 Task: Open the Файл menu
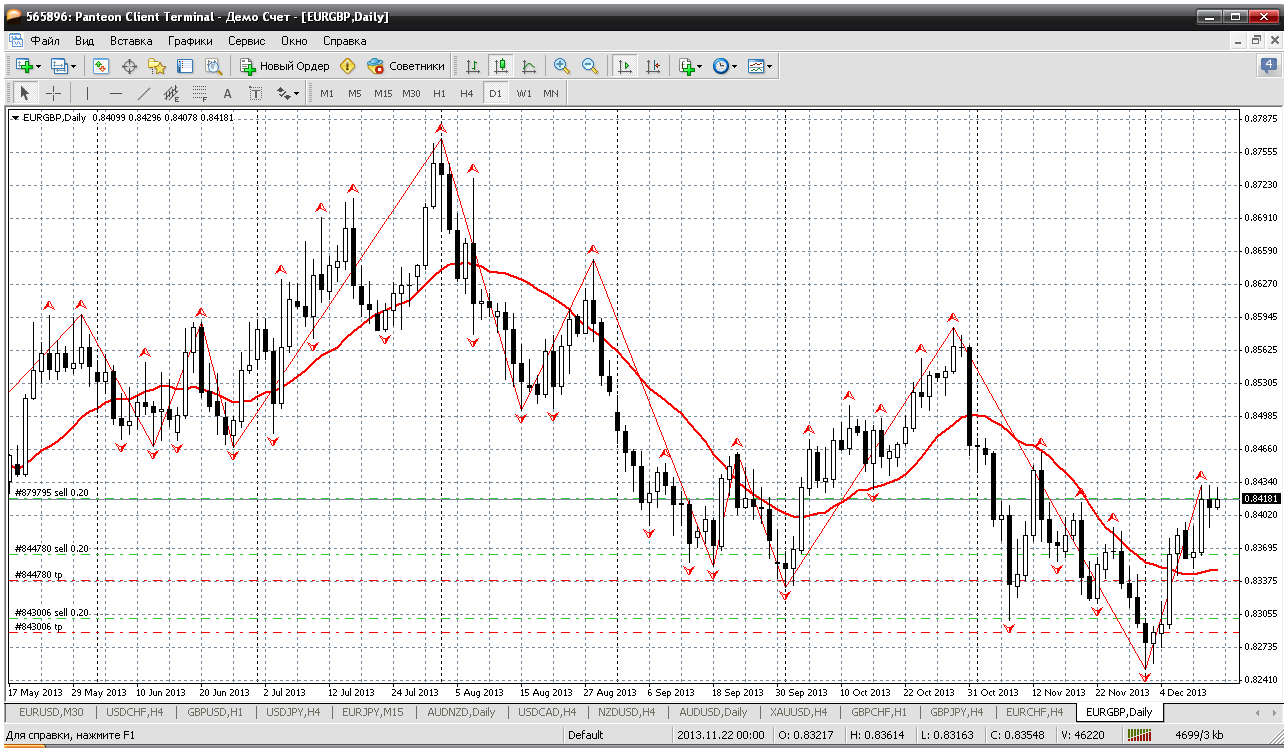coord(45,41)
